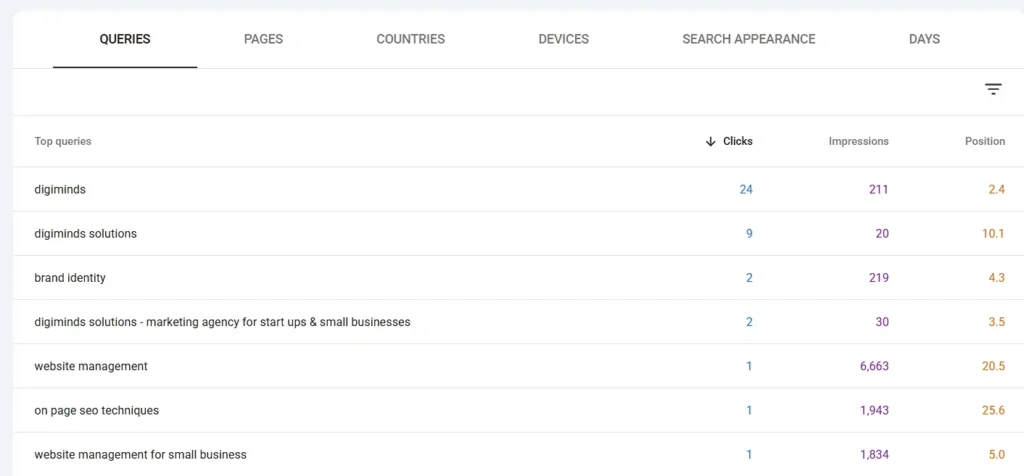Click the 20.5 position value
The height and width of the screenshot is (476, 1024).
(993, 366)
